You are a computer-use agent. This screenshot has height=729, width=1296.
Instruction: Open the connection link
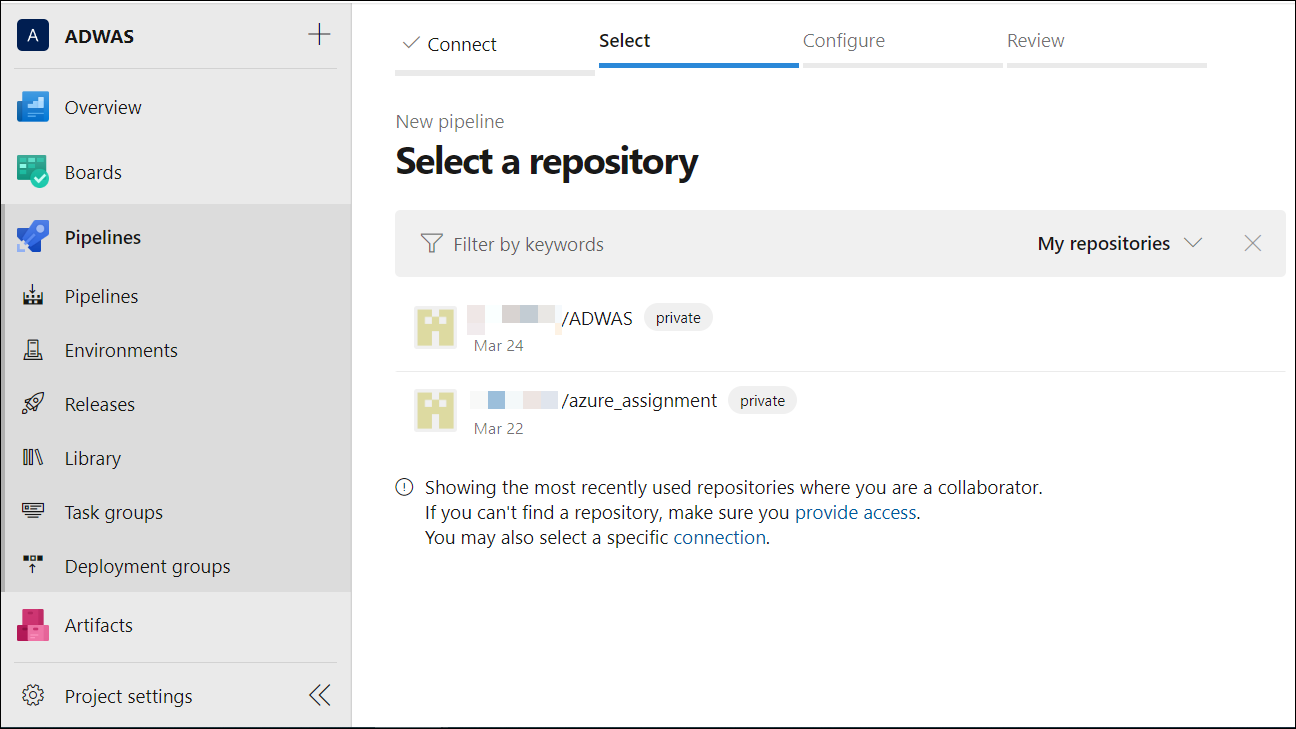coord(719,537)
